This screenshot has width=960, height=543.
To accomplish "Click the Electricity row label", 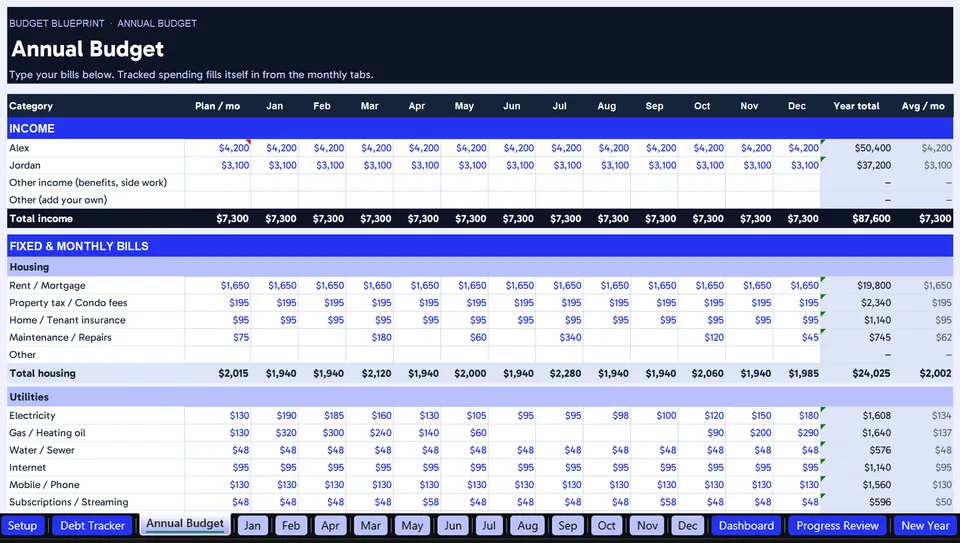I will tap(32, 416).
